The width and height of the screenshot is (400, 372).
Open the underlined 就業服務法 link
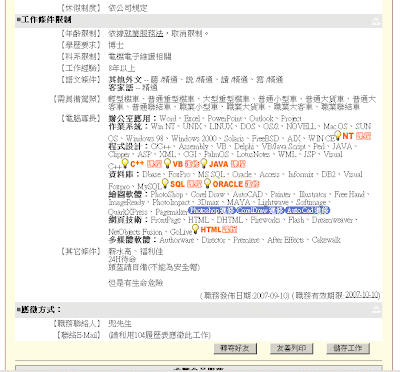pyautogui.click(x=144, y=34)
